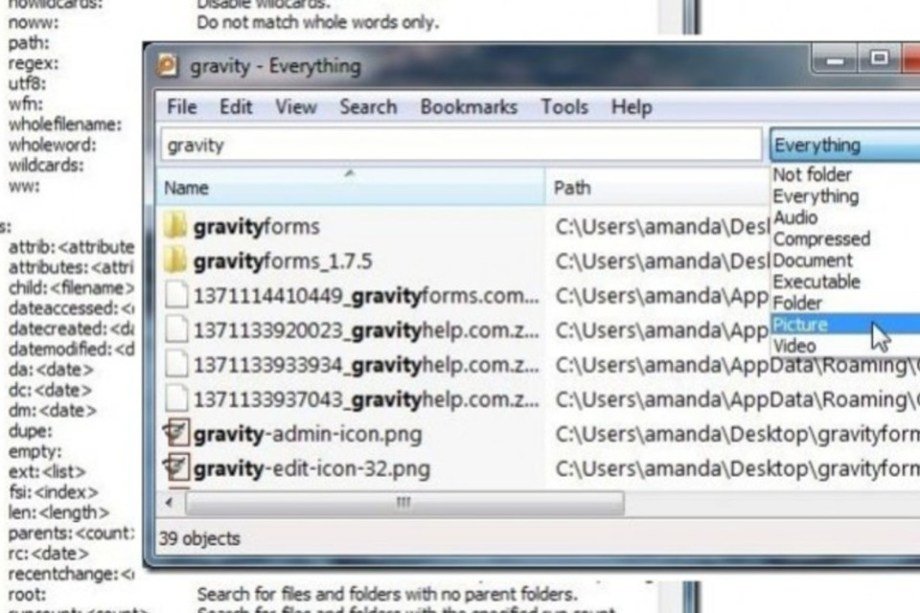Click path cell of 1371133937043_gravityhelp file
This screenshot has width=920, height=613.
click(x=738, y=399)
